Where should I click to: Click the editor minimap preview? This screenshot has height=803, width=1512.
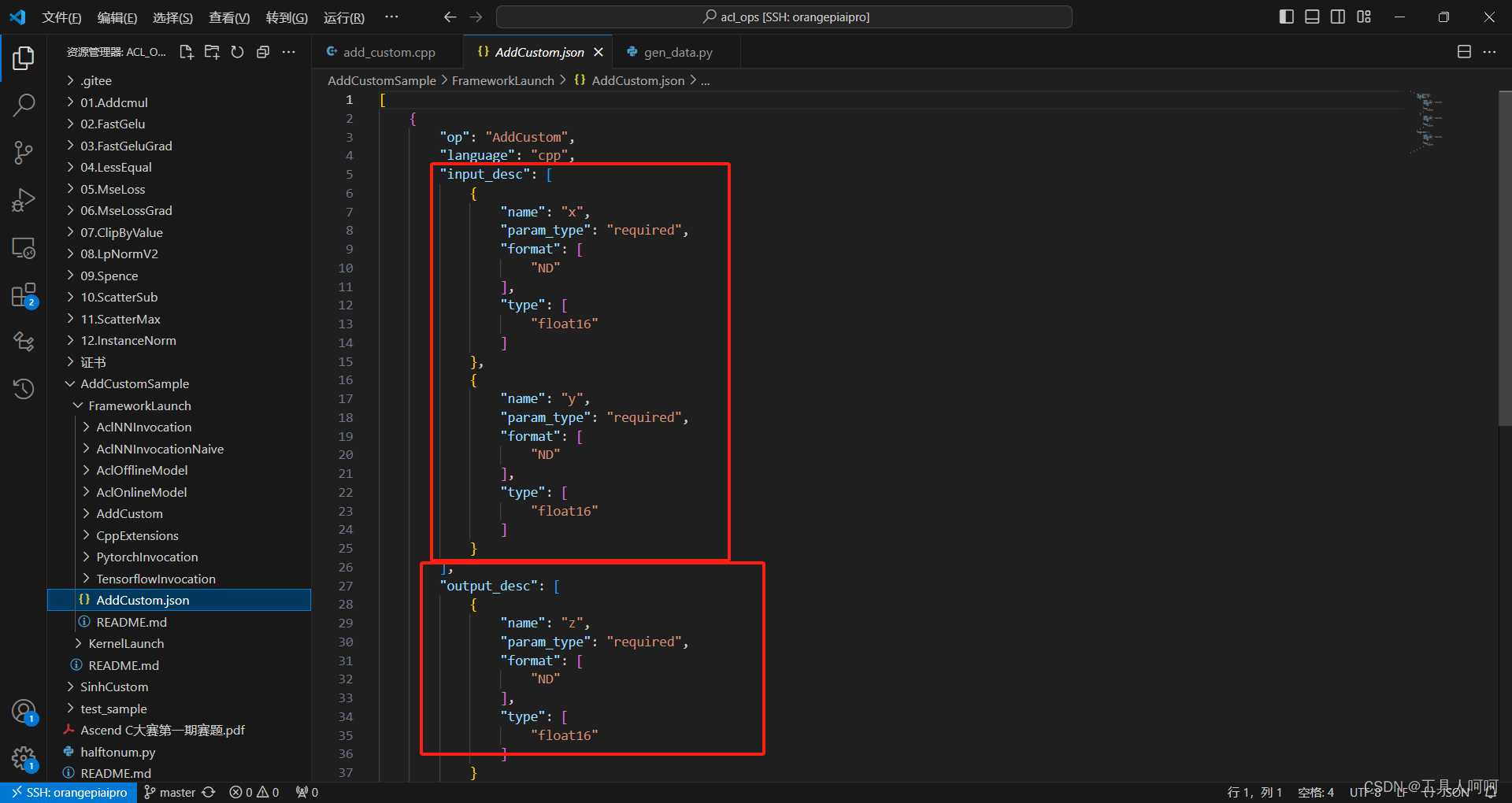click(1429, 122)
